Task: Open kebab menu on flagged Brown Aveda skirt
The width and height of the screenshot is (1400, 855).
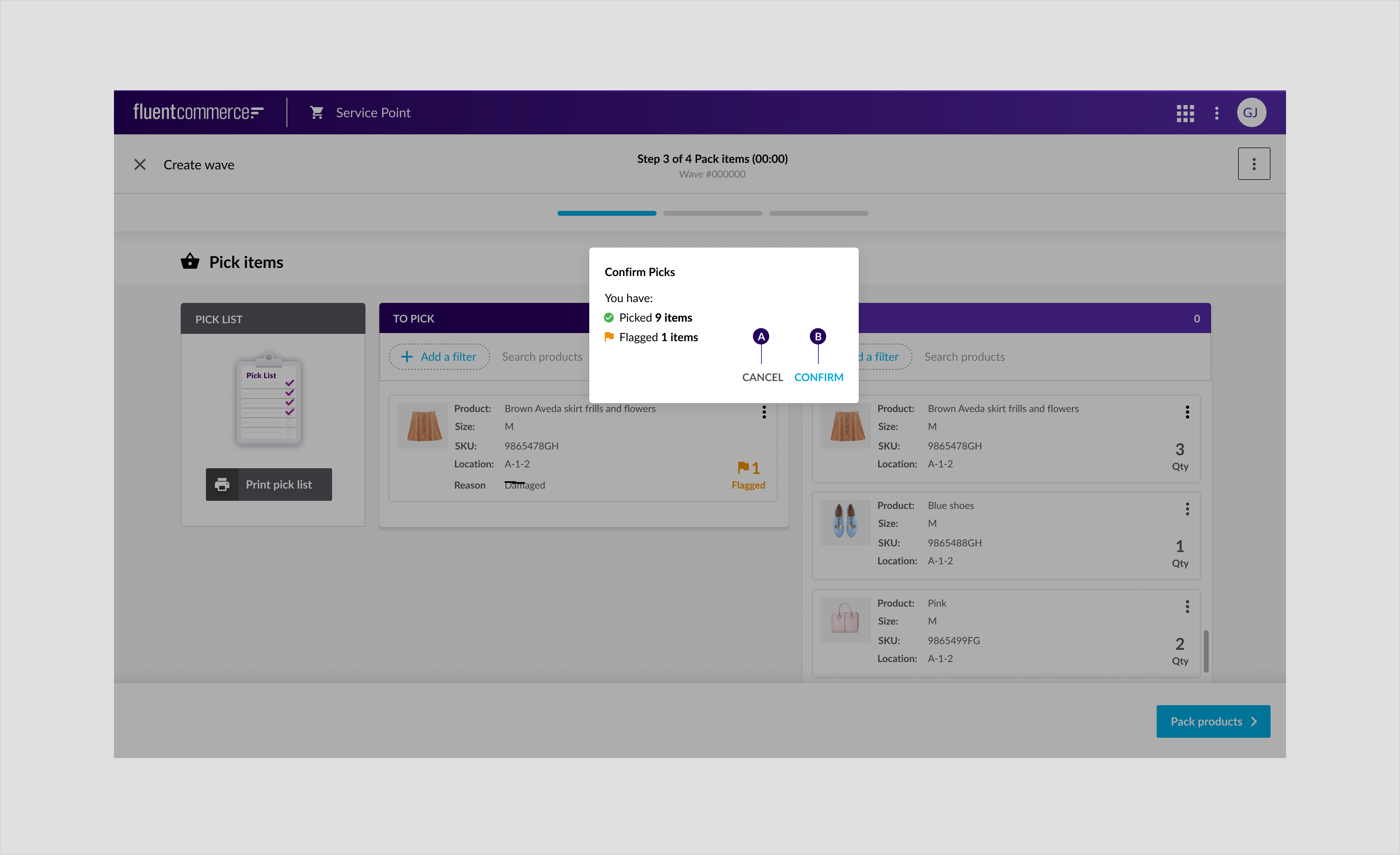Action: pyautogui.click(x=763, y=412)
